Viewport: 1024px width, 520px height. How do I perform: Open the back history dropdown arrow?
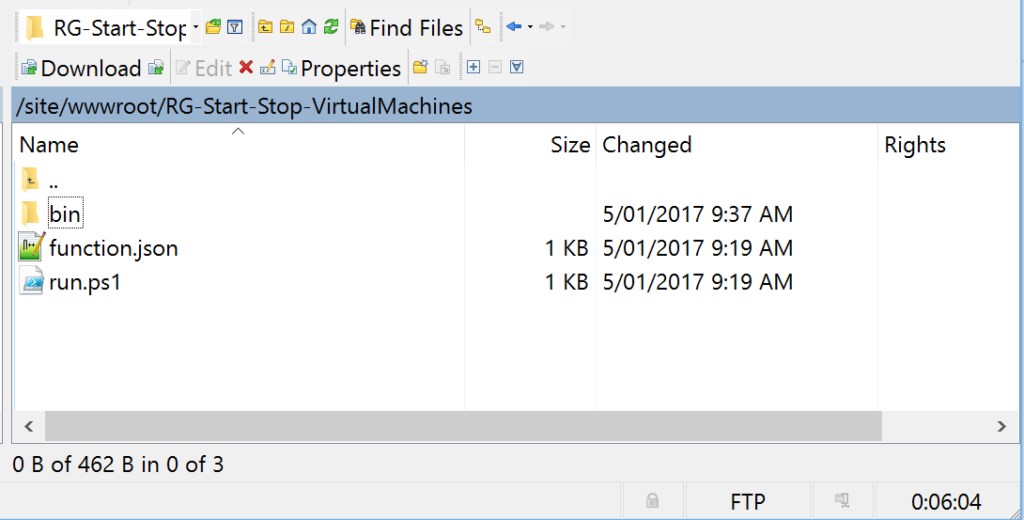(530, 28)
